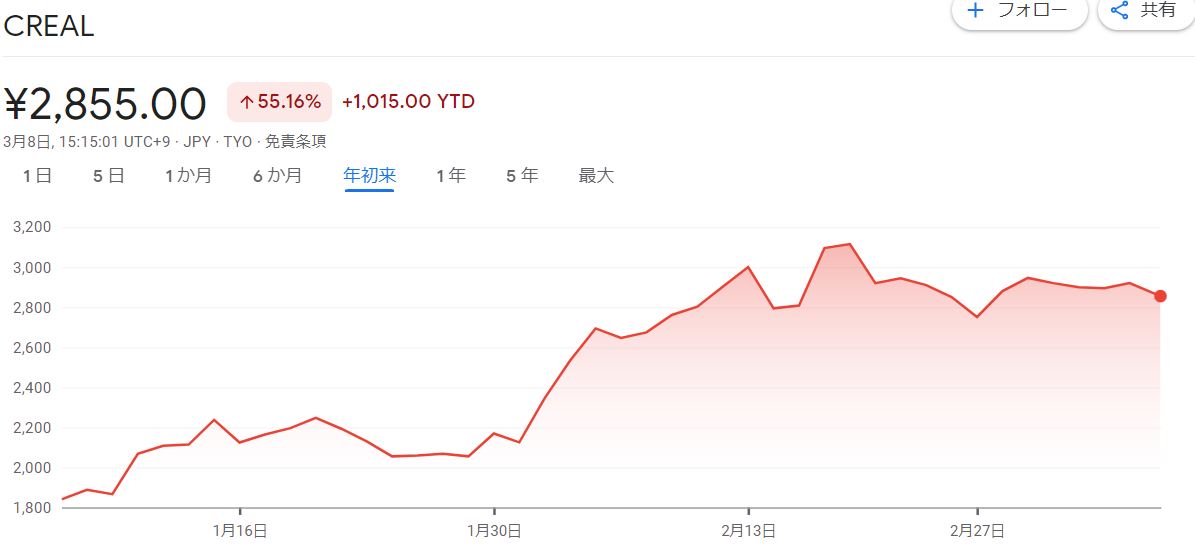Click the up arrow in 55.16% badge
This screenshot has width=1195, height=551.
coord(246,102)
